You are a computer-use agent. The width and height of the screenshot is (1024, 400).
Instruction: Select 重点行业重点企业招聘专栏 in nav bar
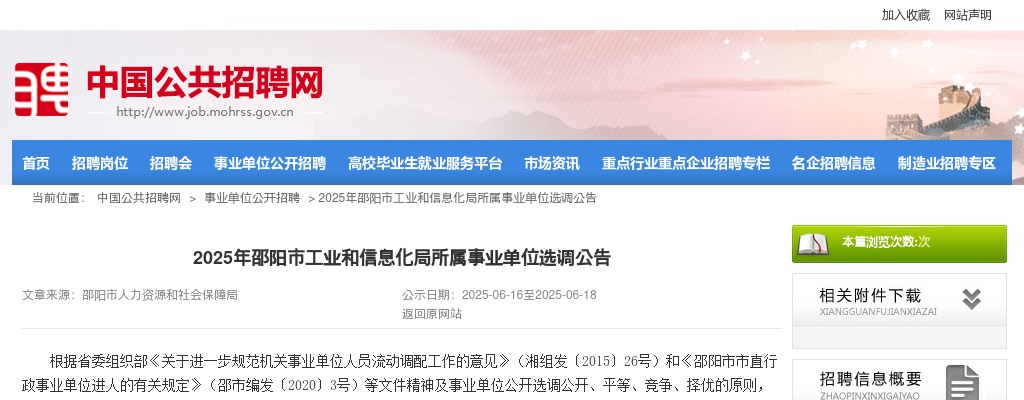point(686,163)
